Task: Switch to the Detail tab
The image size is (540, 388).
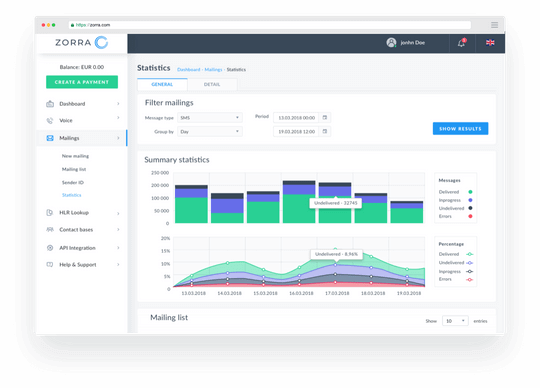Action: click(x=212, y=84)
